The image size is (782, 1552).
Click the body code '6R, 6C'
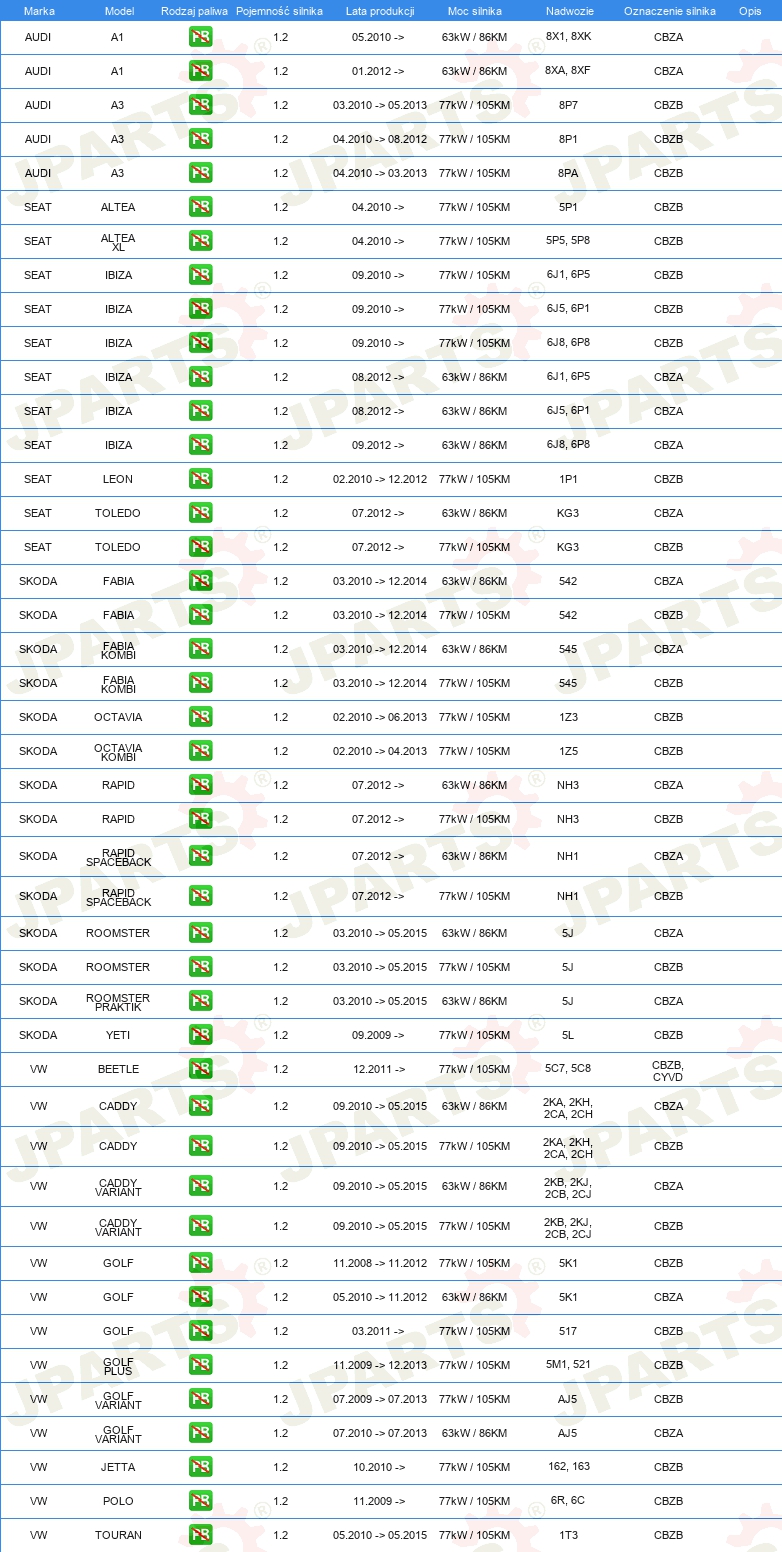click(568, 1501)
